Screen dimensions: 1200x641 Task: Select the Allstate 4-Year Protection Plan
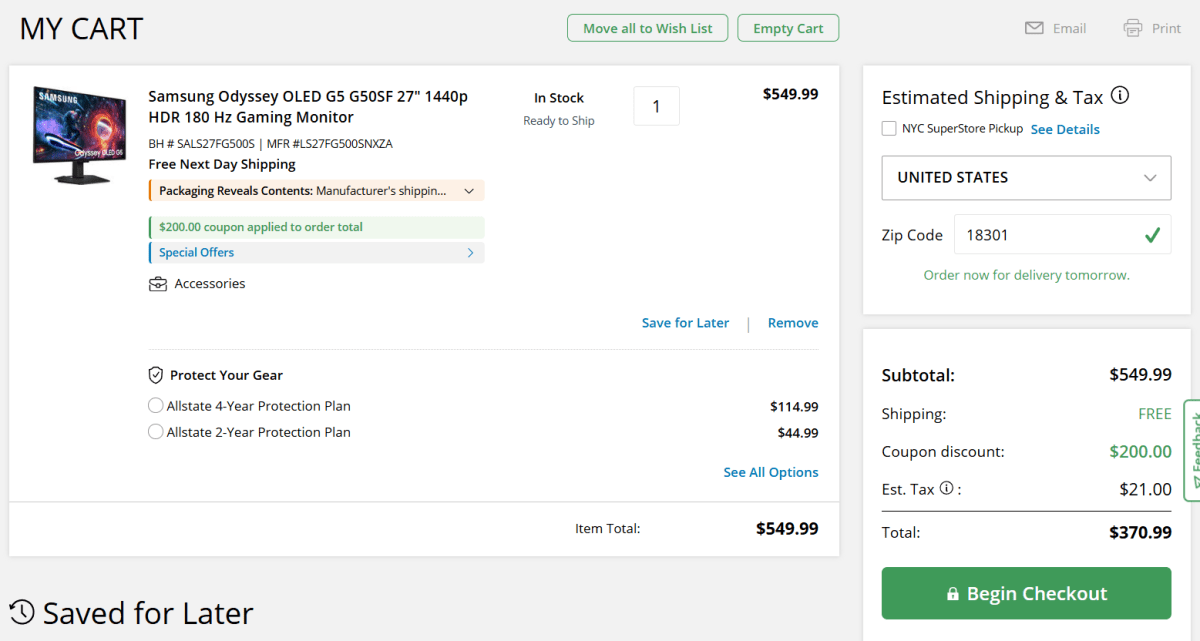point(155,405)
